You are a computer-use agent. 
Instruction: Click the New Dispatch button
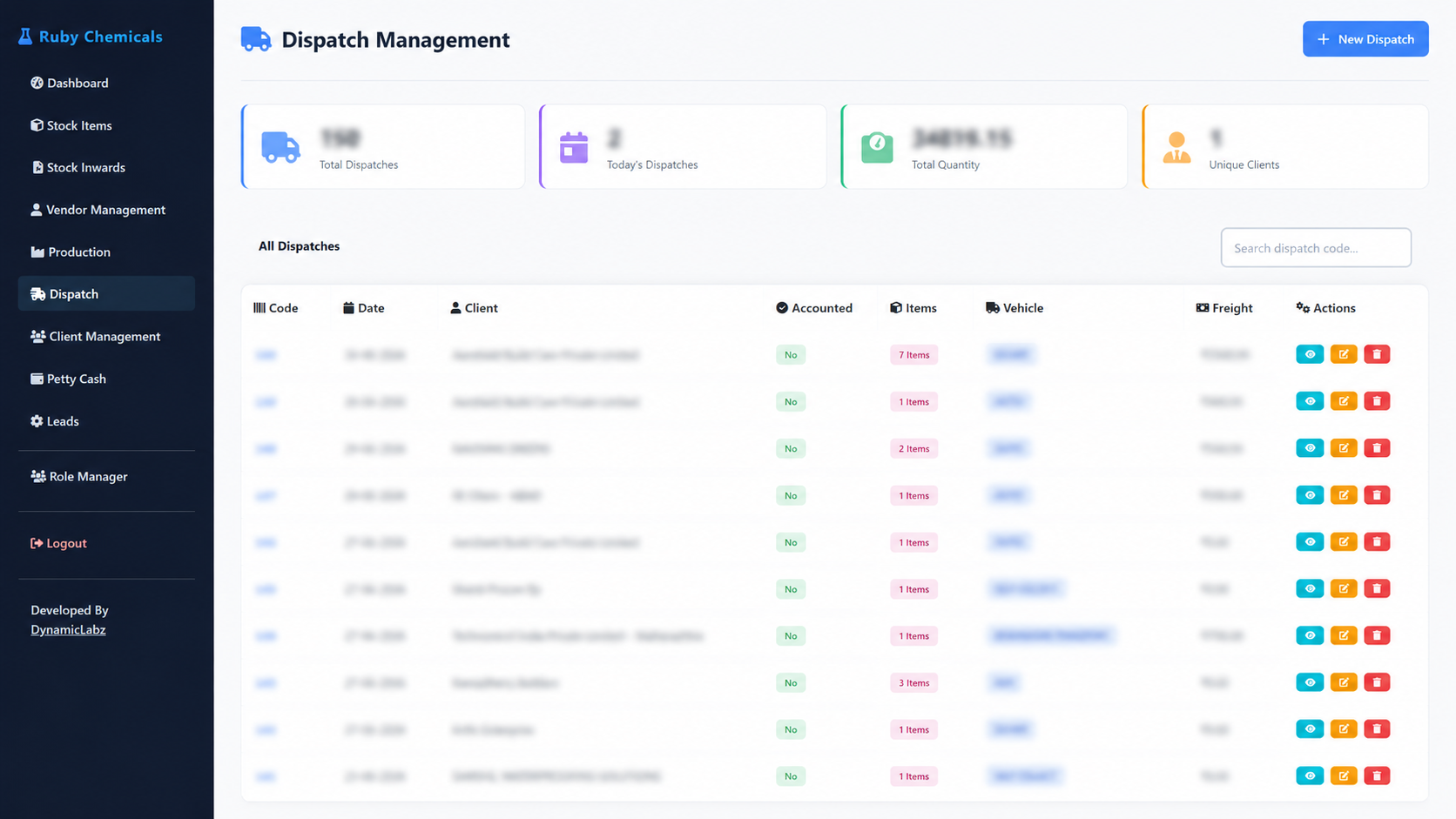click(x=1365, y=39)
